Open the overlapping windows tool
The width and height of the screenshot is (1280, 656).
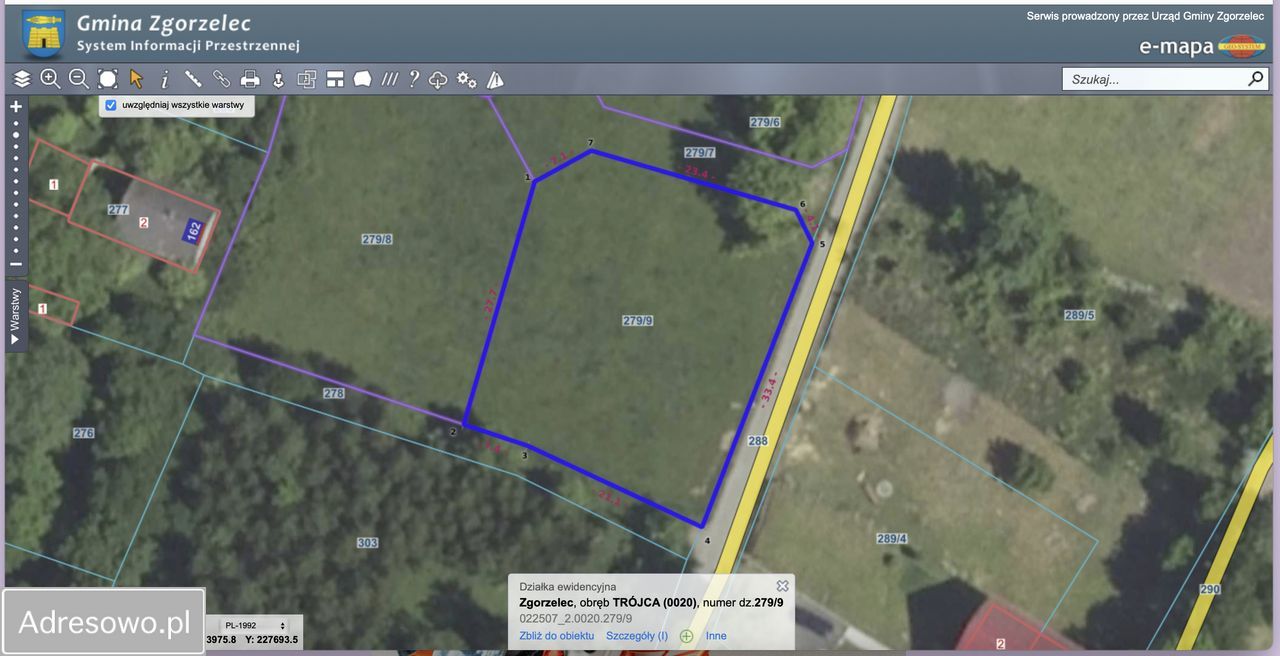[x=307, y=79]
